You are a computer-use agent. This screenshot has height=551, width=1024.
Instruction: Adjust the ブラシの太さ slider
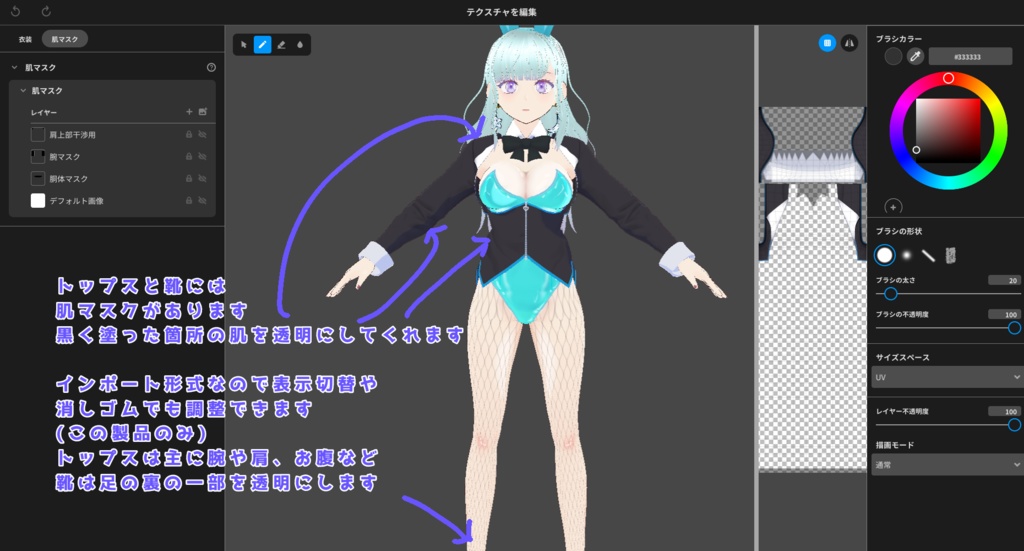pos(948,294)
